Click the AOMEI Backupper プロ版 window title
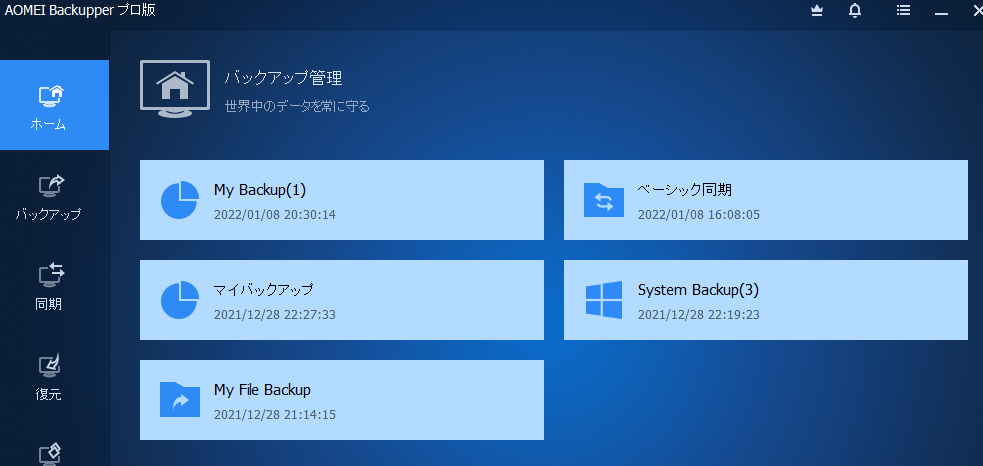The width and height of the screenshot is (983, 466). point(80,10)
